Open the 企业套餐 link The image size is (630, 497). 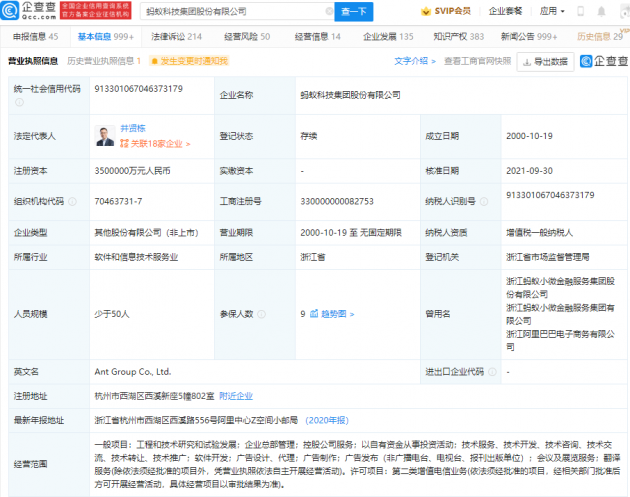[x=506, y=11]
